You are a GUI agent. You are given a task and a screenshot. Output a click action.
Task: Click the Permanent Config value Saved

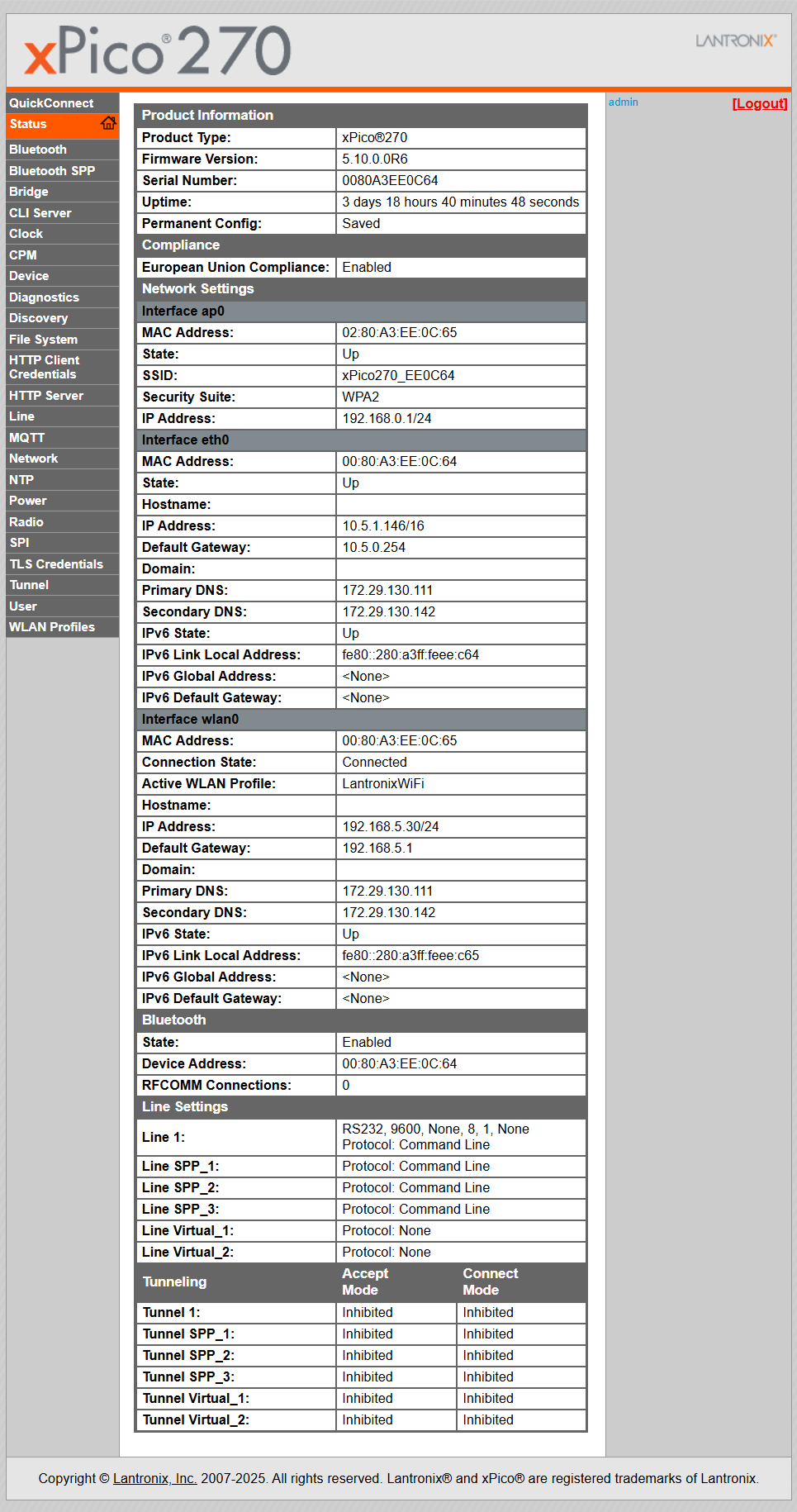pyautogui.click(x=361, y=224)
